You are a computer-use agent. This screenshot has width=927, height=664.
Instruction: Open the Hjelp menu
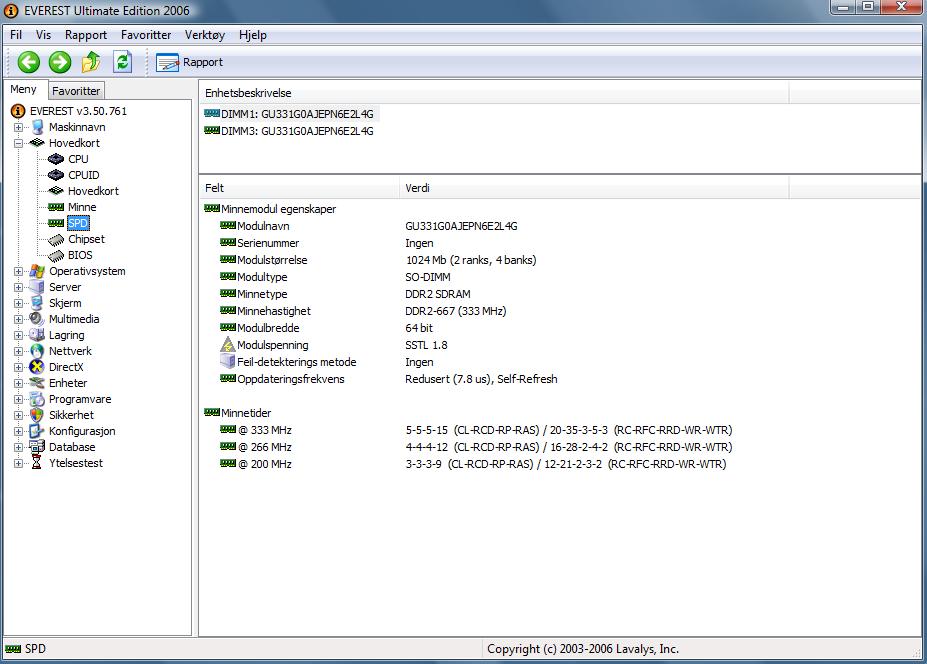tap(252, 35)
